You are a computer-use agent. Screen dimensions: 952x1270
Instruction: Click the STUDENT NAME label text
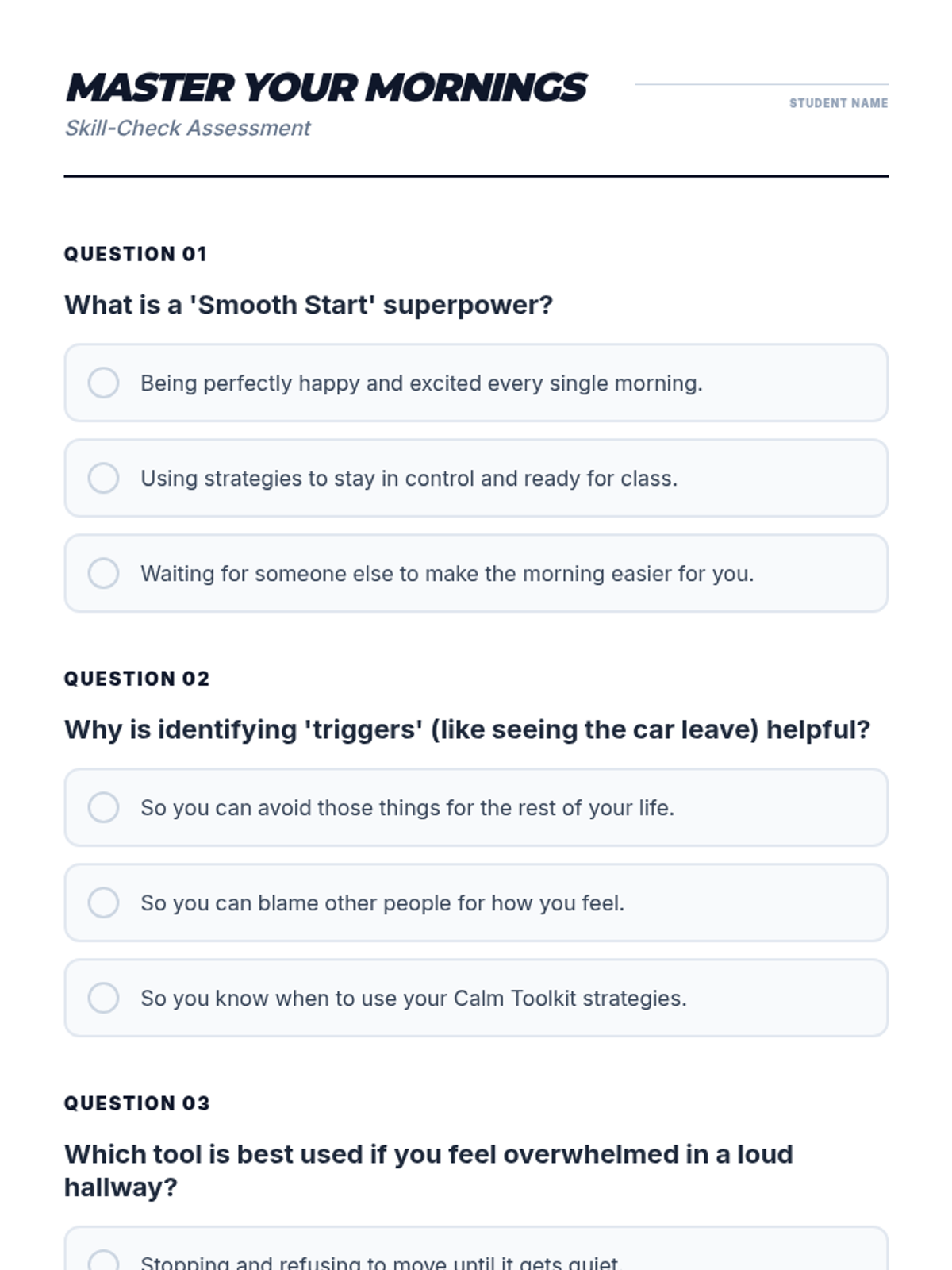[x=839, y=103]
